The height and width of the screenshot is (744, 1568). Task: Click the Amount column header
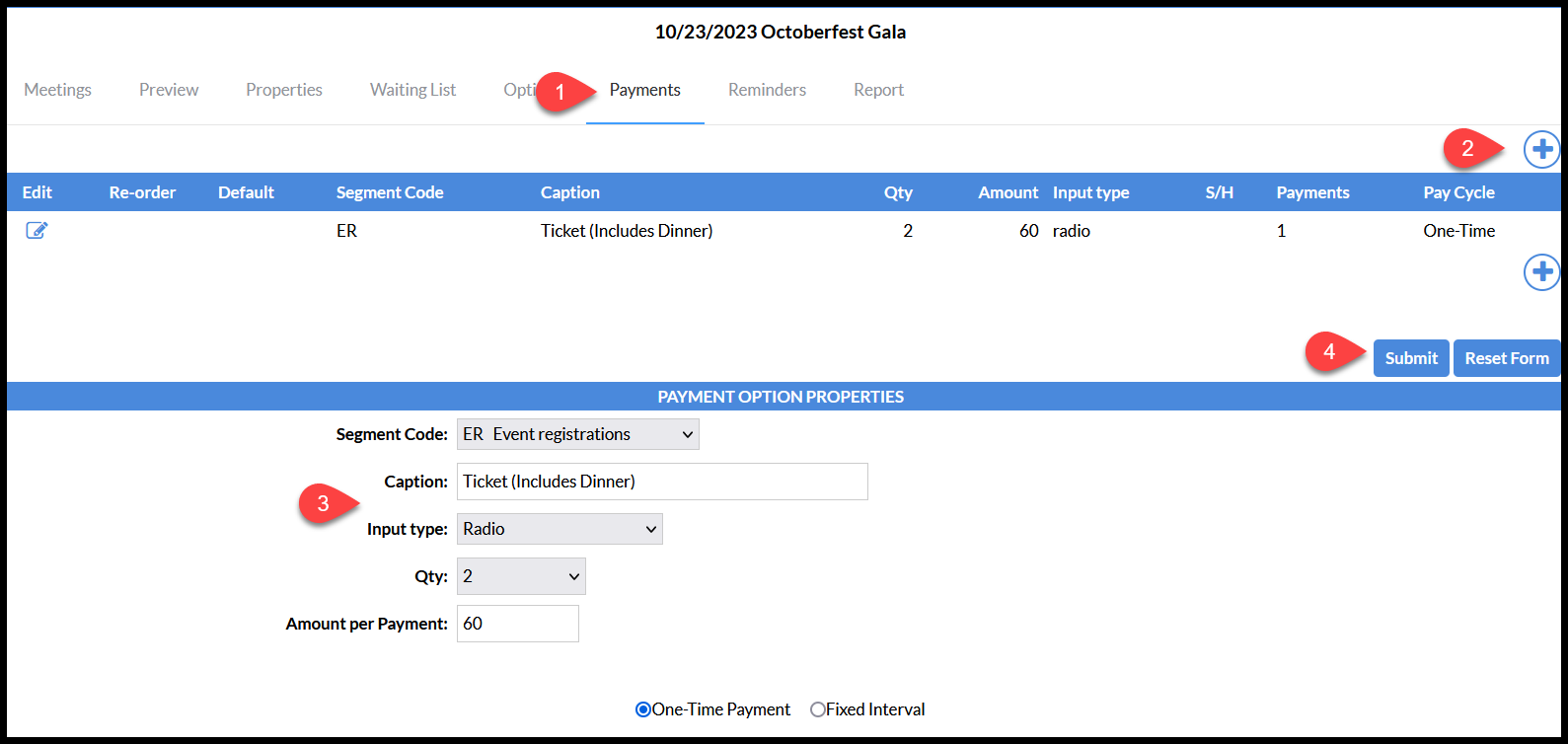pos(1008,192)
